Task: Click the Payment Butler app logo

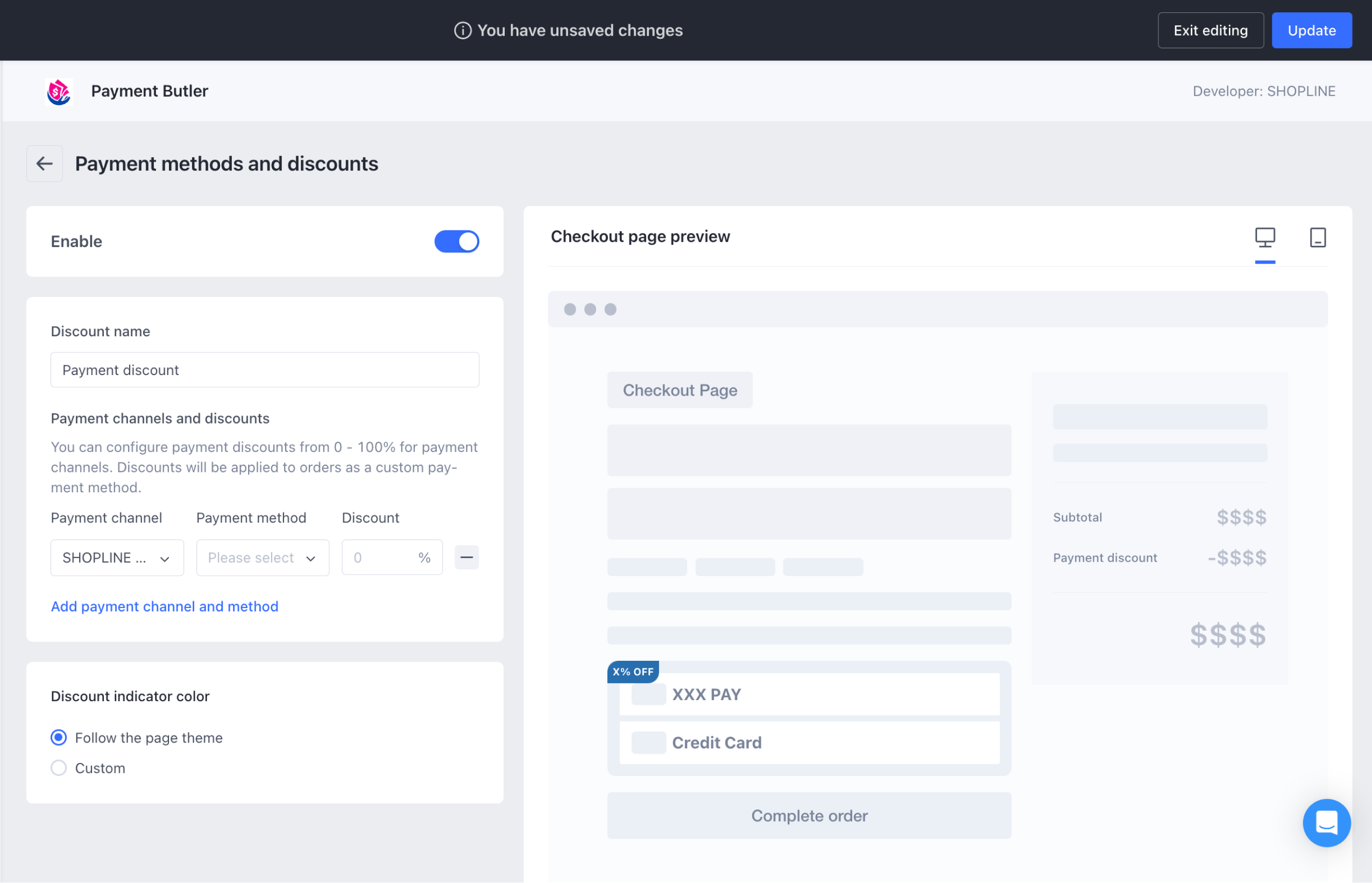Action: (x=59, y=91)
